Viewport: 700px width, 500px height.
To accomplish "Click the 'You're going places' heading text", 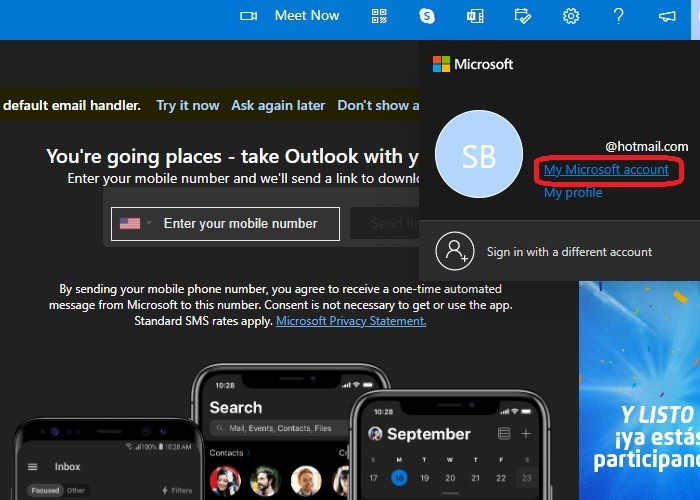I will (x=232, y=156).
